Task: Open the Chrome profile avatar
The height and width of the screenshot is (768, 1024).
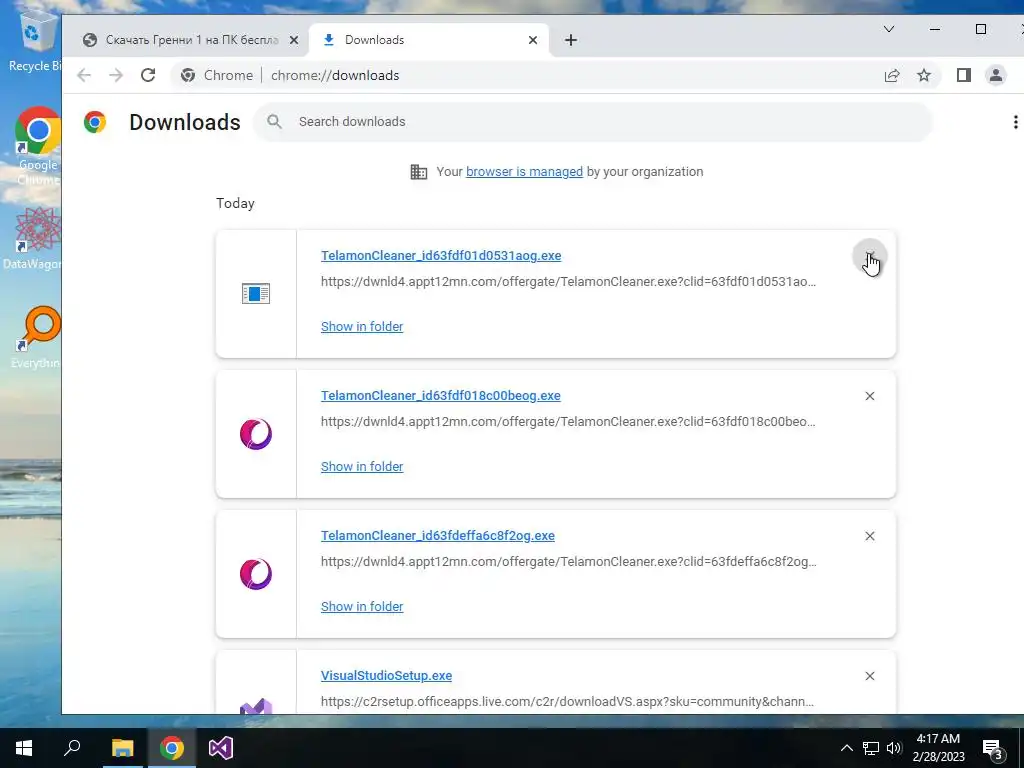Action: tap(995, 75)
